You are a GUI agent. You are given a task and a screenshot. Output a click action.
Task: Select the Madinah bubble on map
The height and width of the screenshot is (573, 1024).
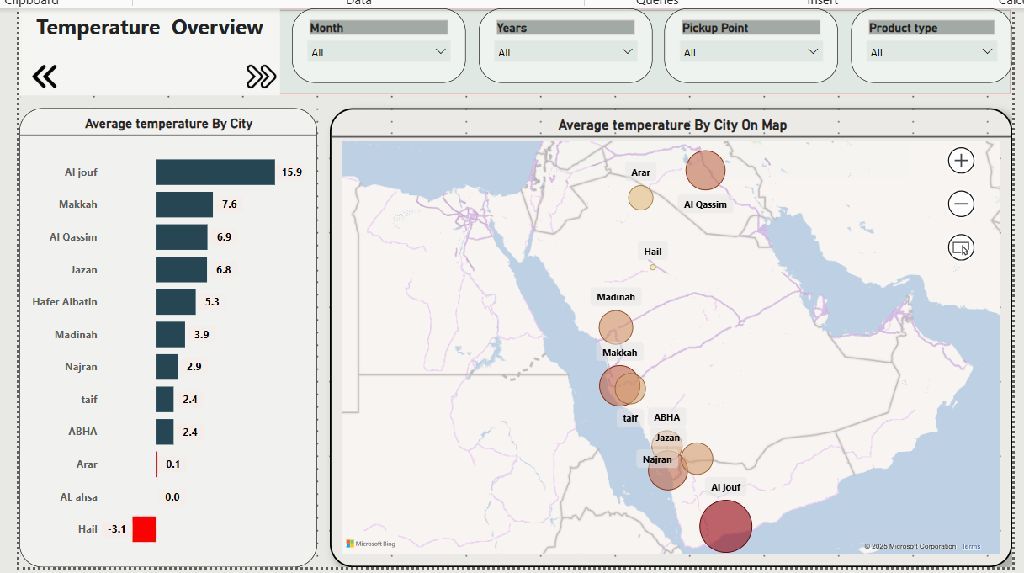point(616,327)
